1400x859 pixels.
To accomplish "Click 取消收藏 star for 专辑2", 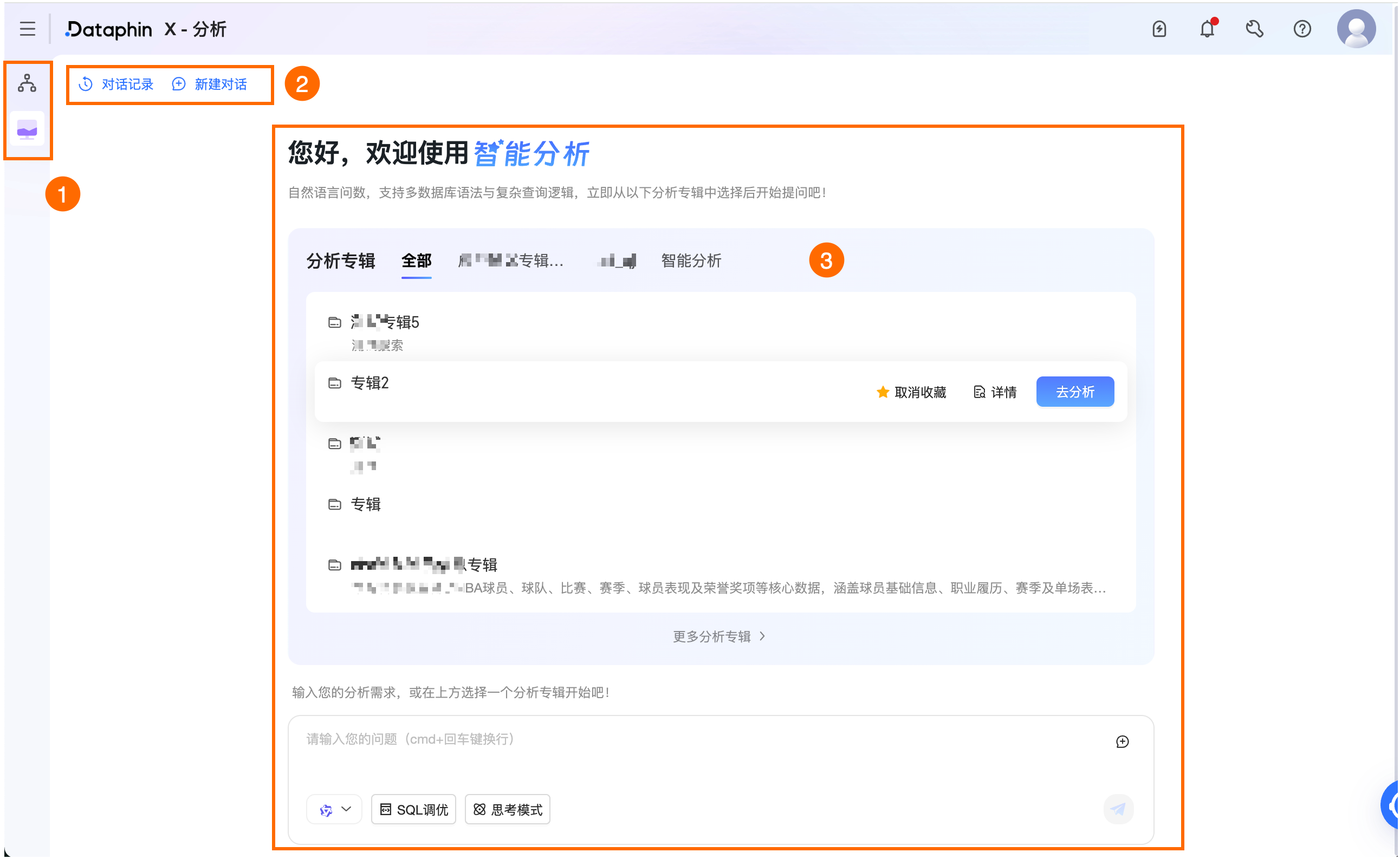I will (x=911, y=392).
